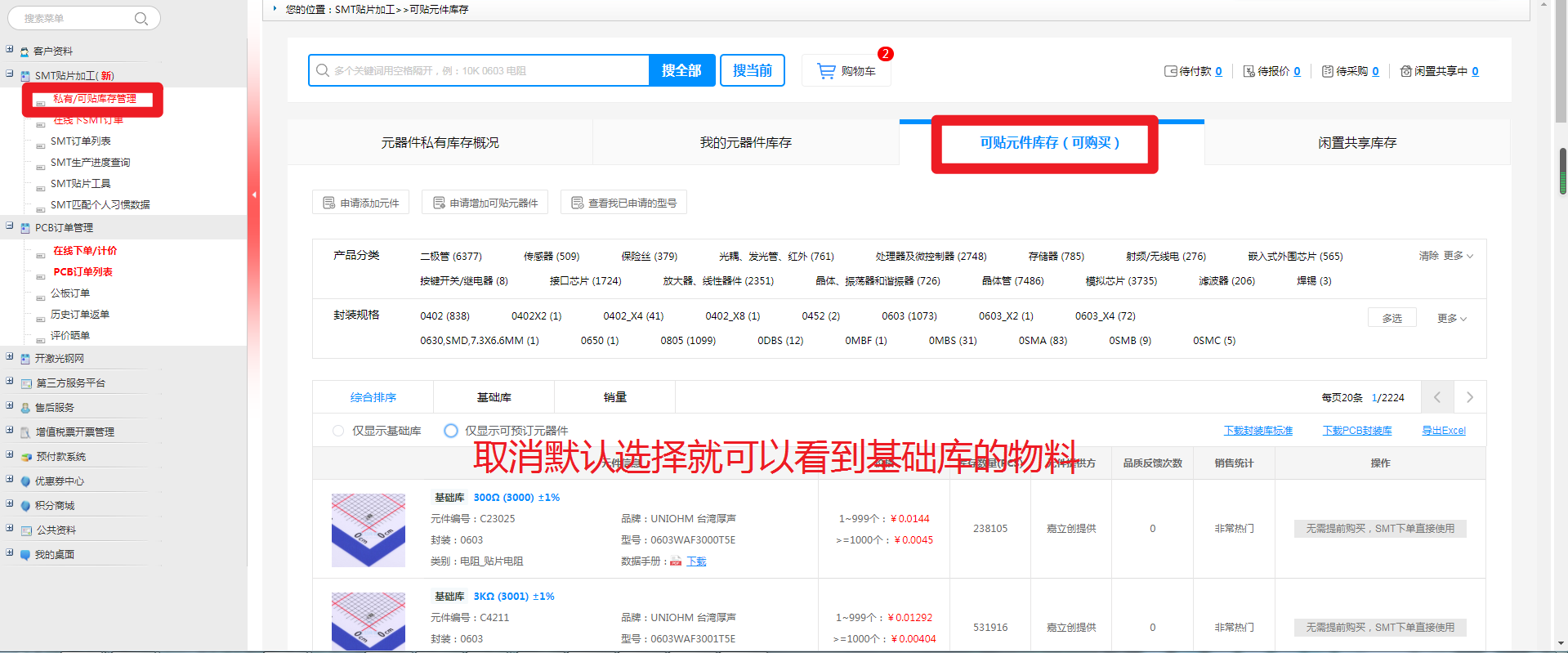Screen dimensions: 1568x653
Task: Expand more package sizes with 更多
Action: (x=1451, y=318)
